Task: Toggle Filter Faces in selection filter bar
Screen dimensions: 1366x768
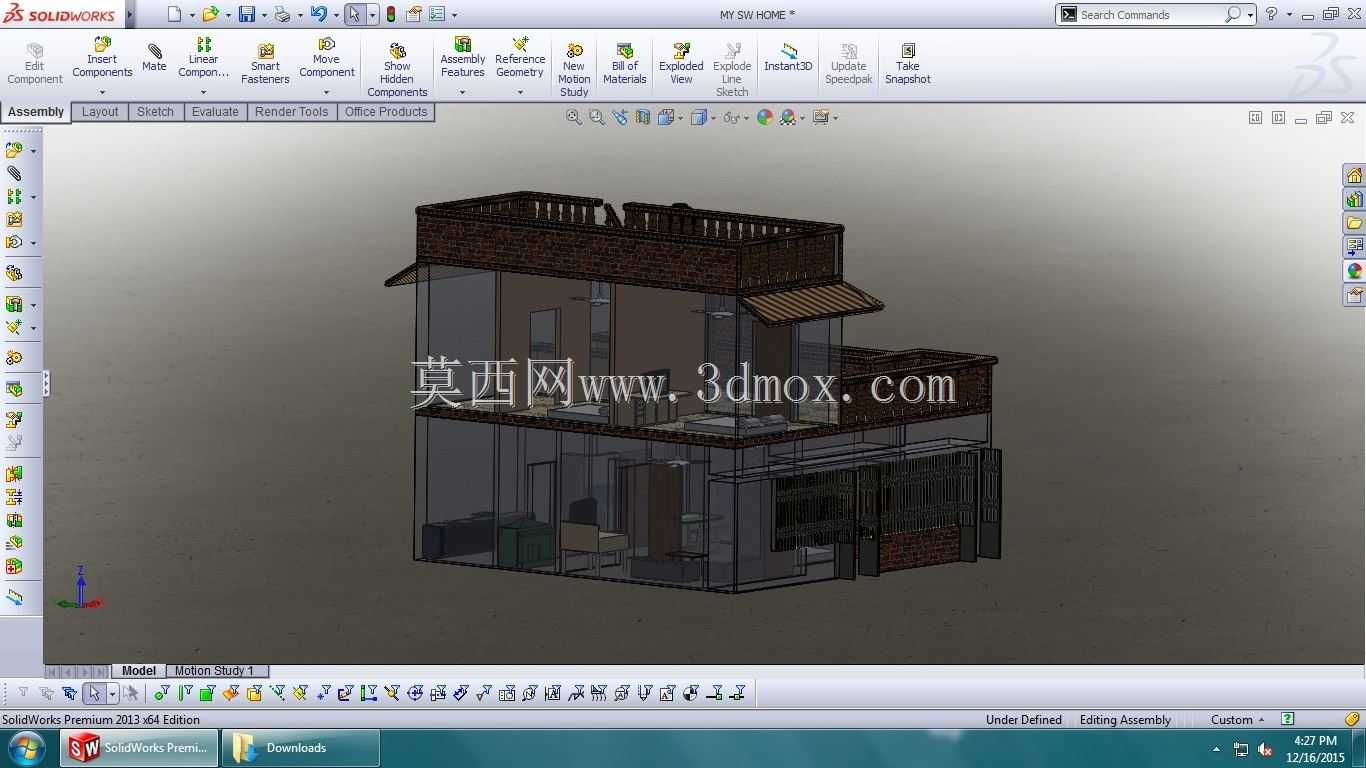Action: [207, 693]
